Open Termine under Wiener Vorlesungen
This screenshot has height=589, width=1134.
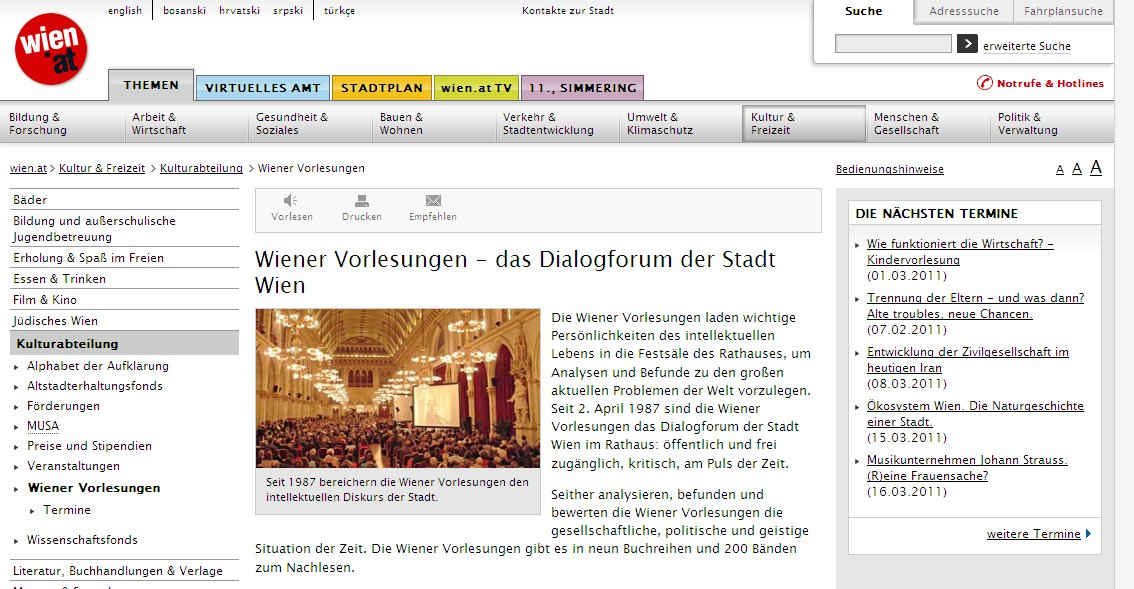66,510
